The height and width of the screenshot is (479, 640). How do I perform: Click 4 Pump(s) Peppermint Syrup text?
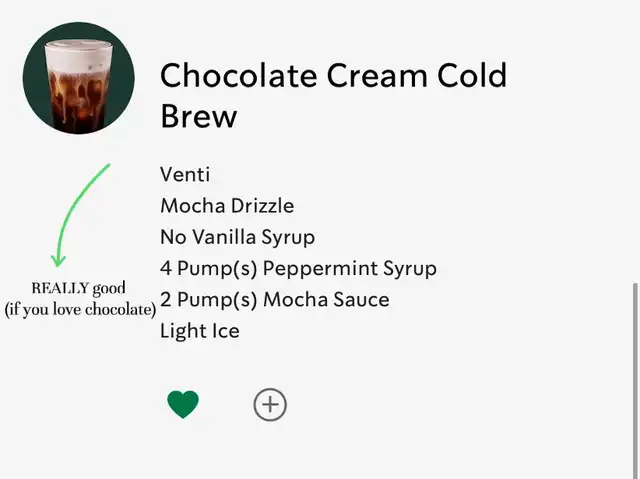(298, 269)
